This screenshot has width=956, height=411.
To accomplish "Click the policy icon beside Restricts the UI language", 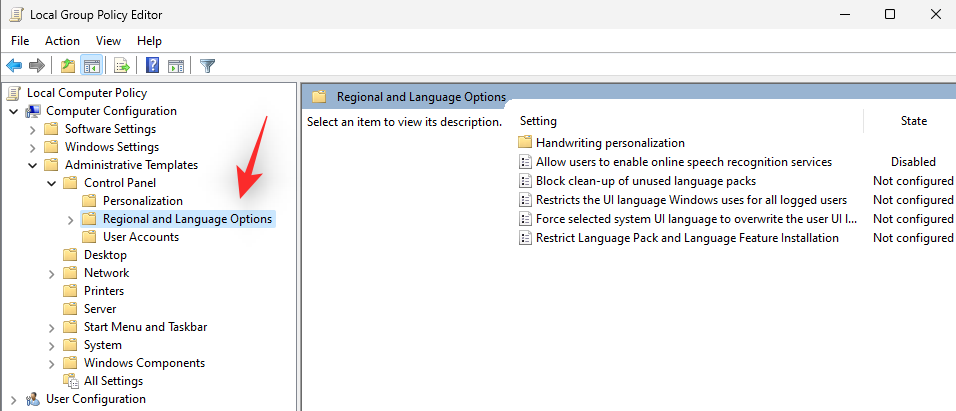I will [x=525, y=200].
